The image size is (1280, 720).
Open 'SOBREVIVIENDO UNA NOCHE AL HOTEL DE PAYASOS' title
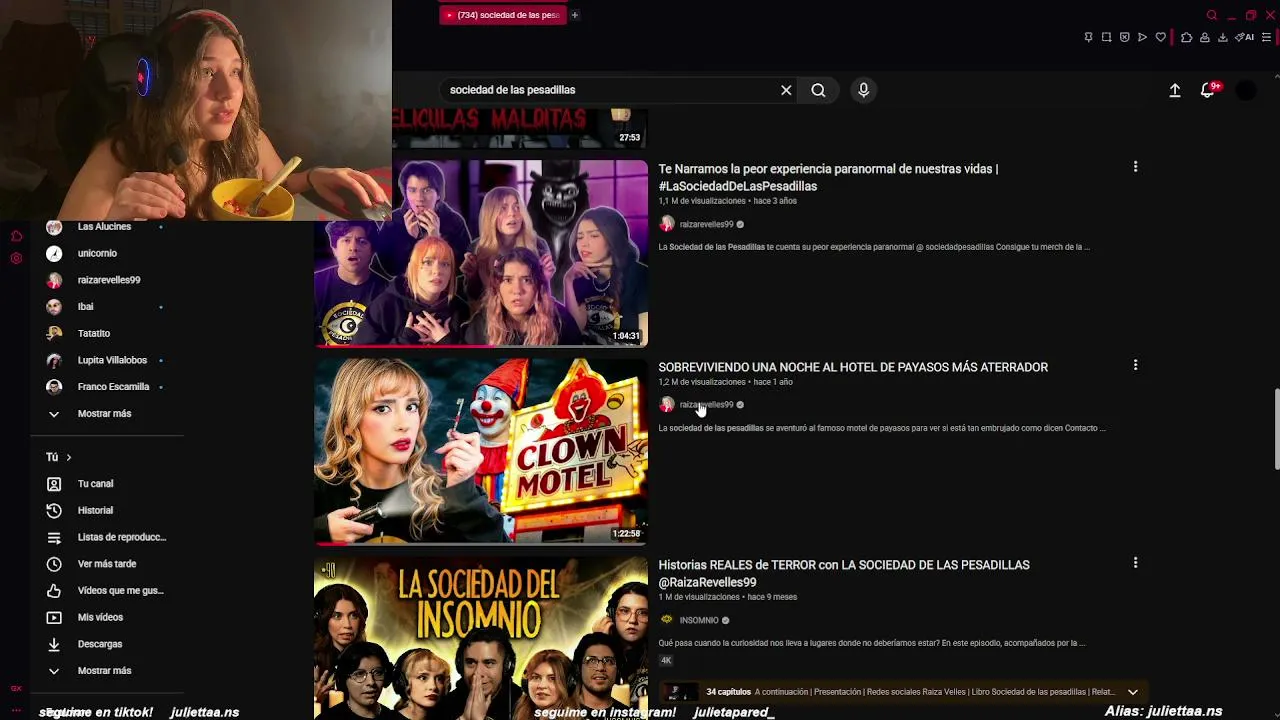click(853, 367)
